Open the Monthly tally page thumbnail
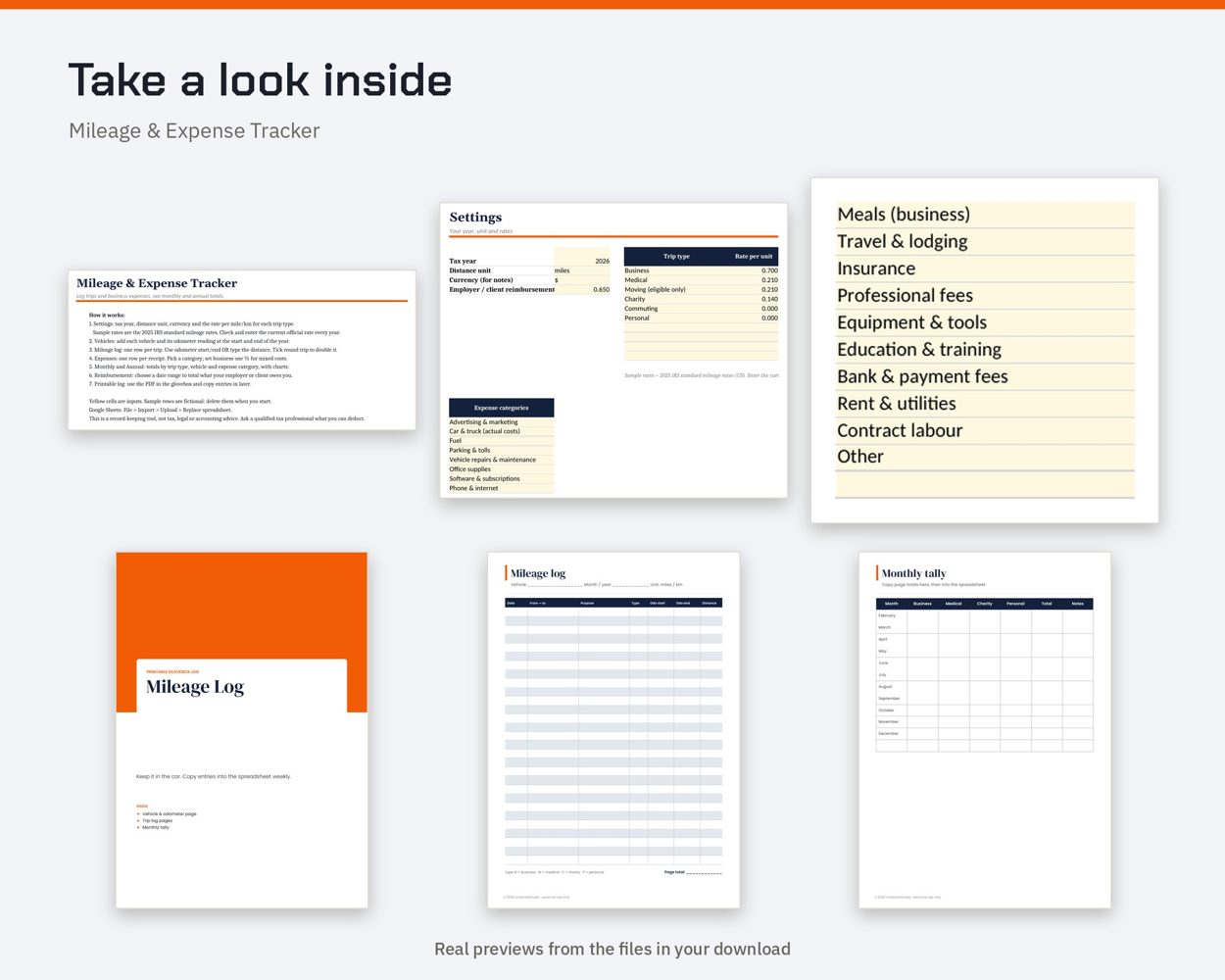1225x980 pixels. point(985,730)
